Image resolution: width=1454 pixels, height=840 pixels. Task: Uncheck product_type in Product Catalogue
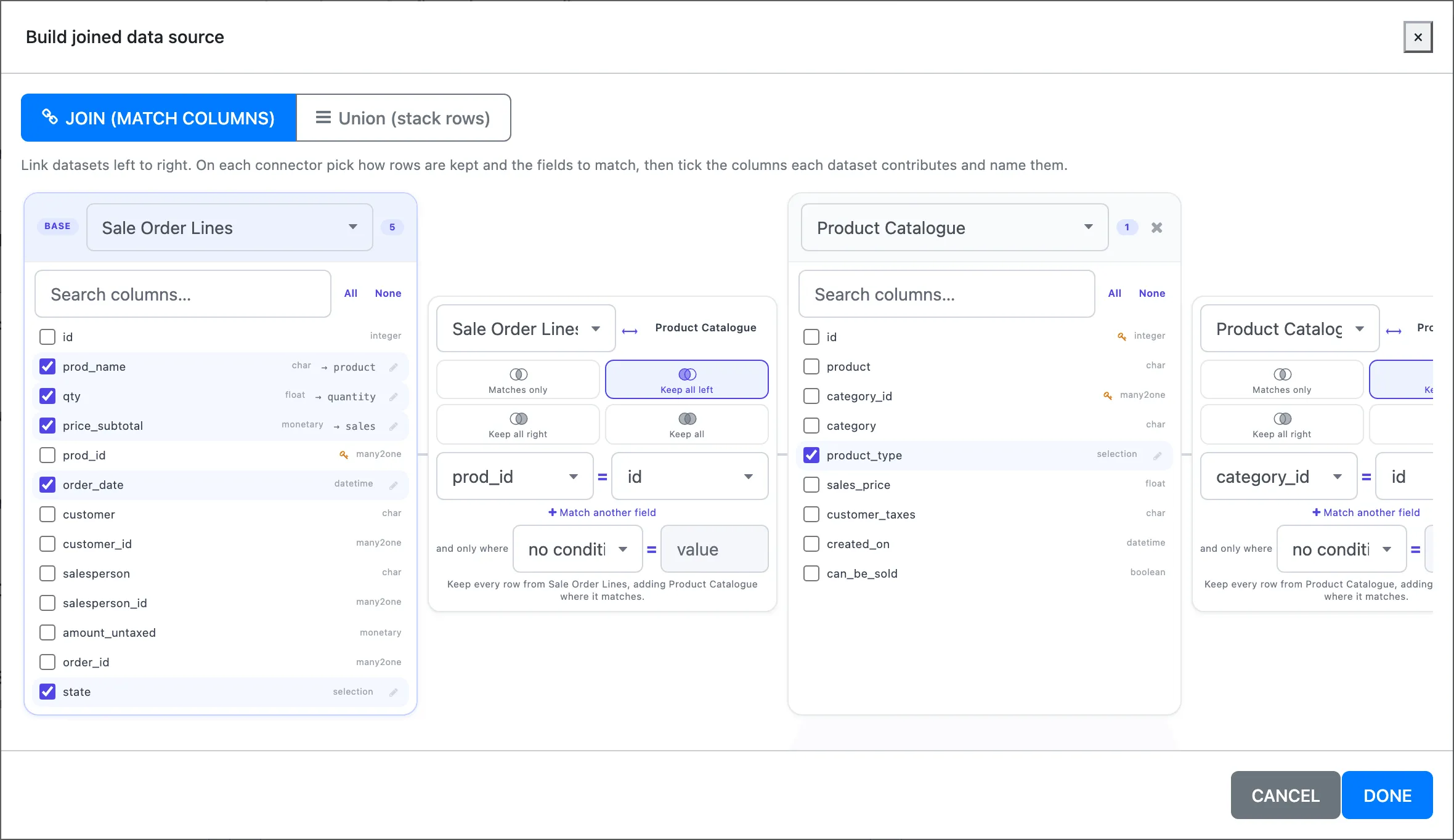pyautogui.click(x=811, y=455)
